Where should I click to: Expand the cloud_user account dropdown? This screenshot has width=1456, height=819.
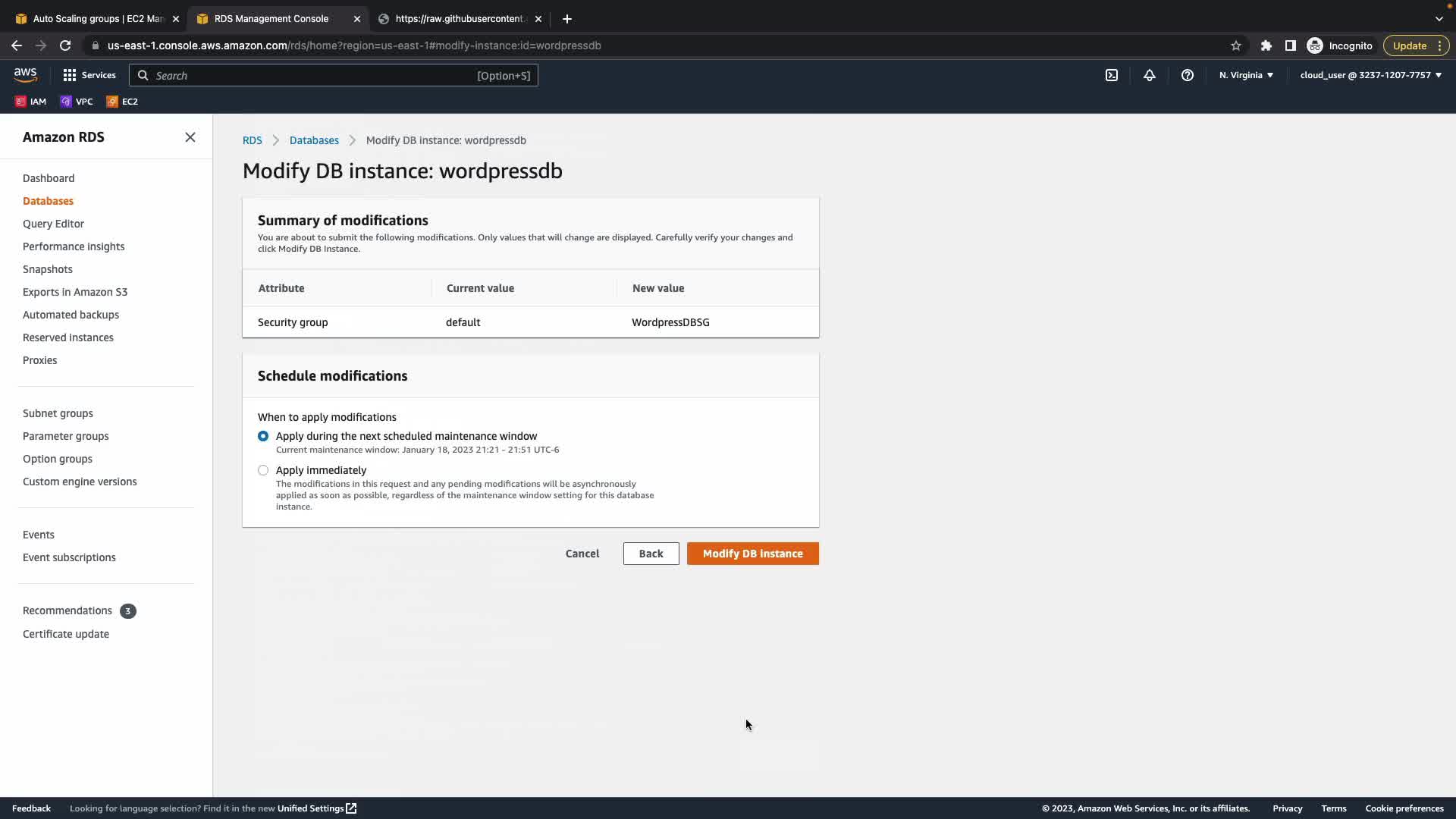(x=1370, y=75)
